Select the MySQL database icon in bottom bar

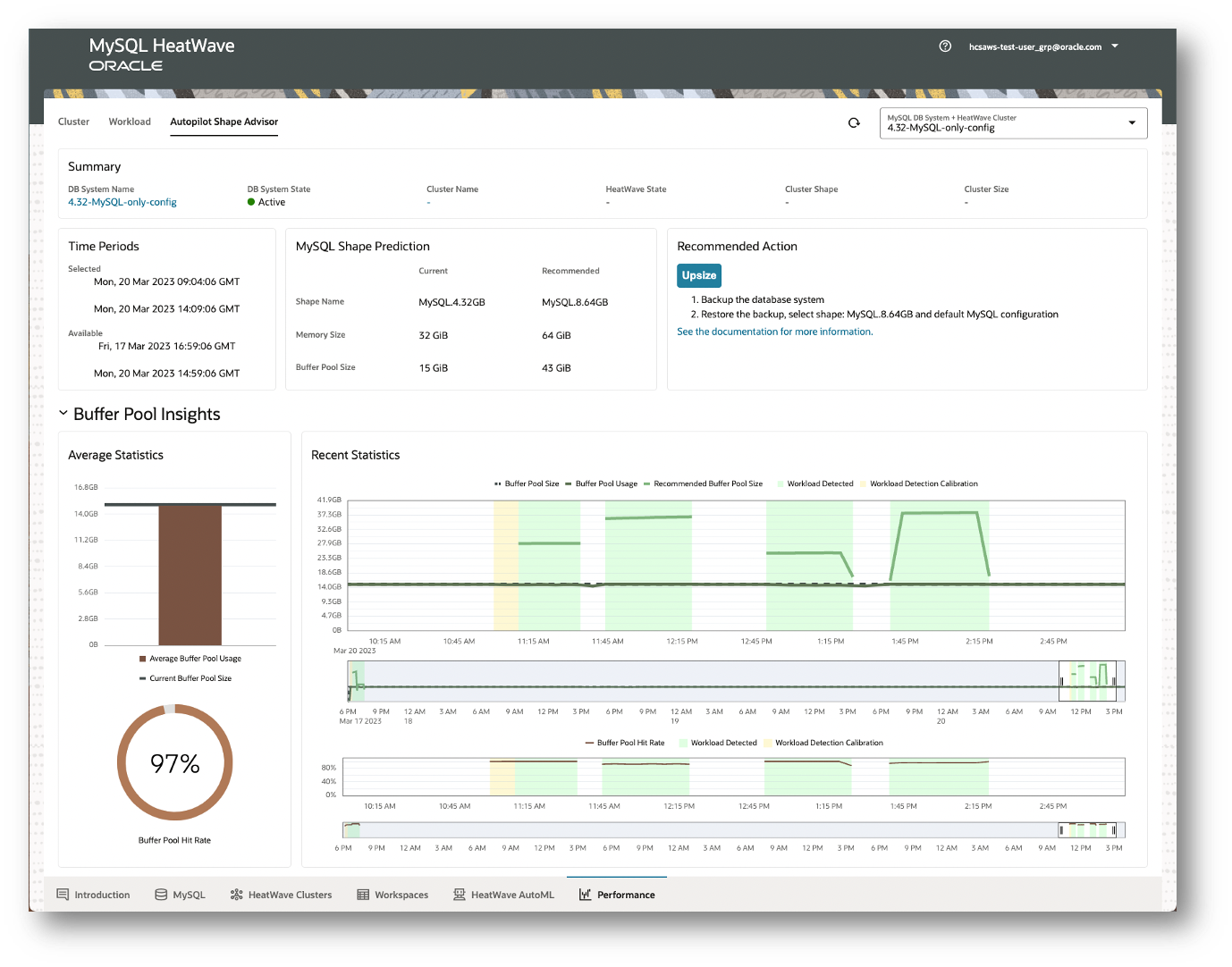161,895
